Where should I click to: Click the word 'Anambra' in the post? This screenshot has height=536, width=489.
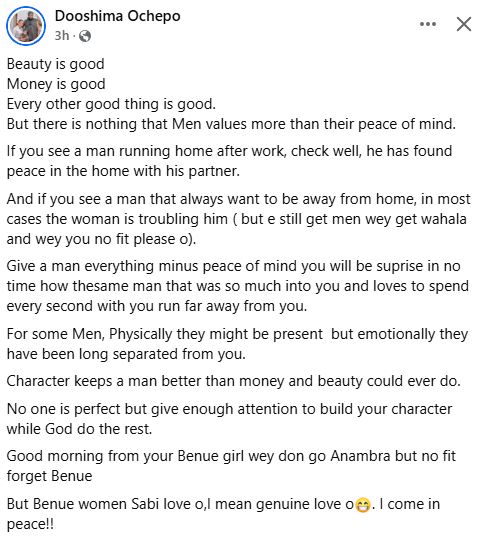pos(360,456)
